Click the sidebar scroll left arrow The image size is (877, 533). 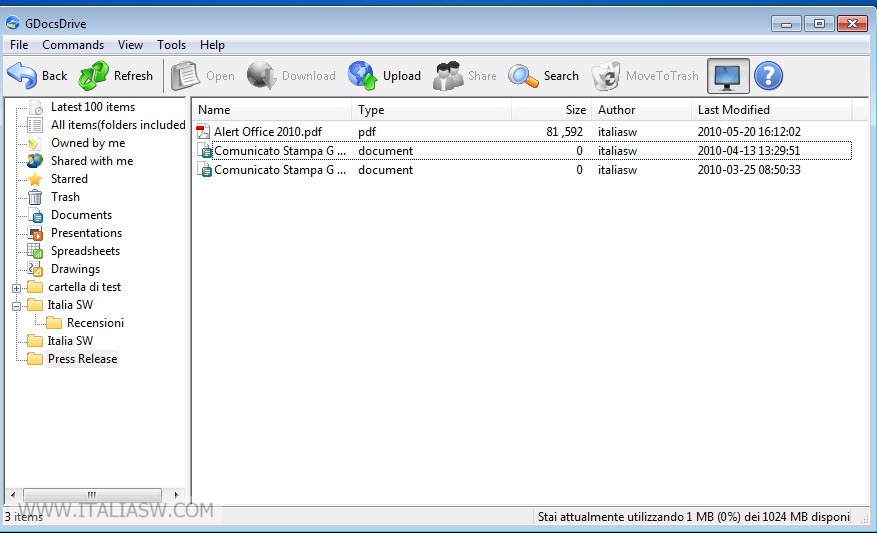[13, 495]
